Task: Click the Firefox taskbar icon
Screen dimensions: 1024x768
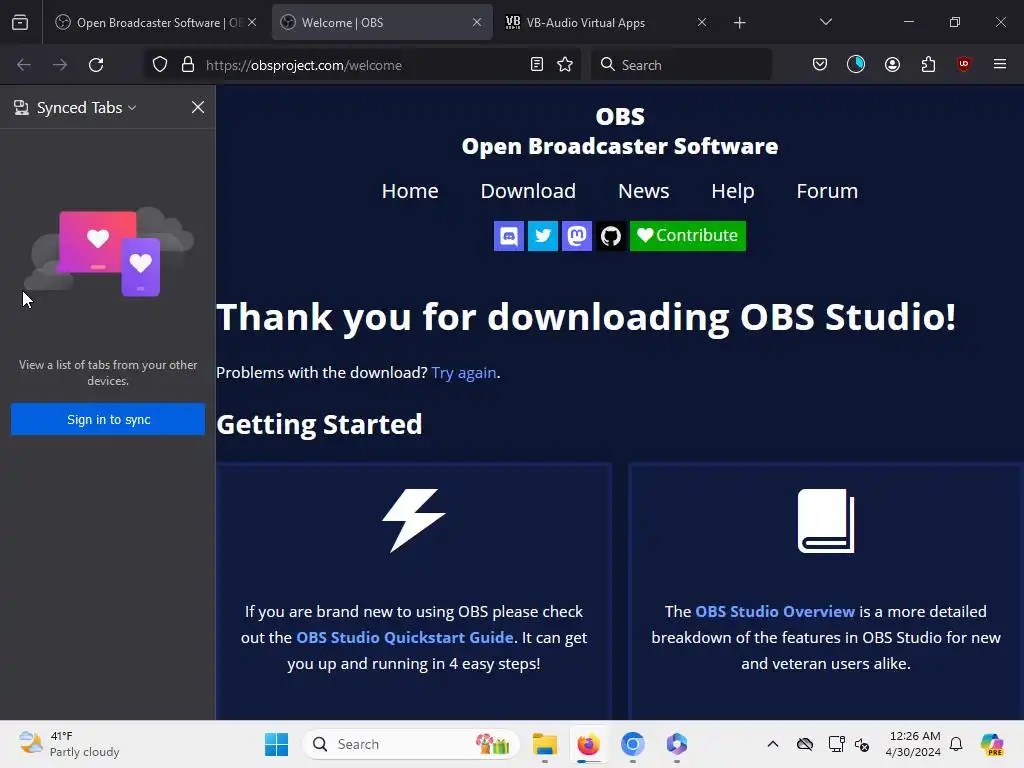Action: point(588,744)
